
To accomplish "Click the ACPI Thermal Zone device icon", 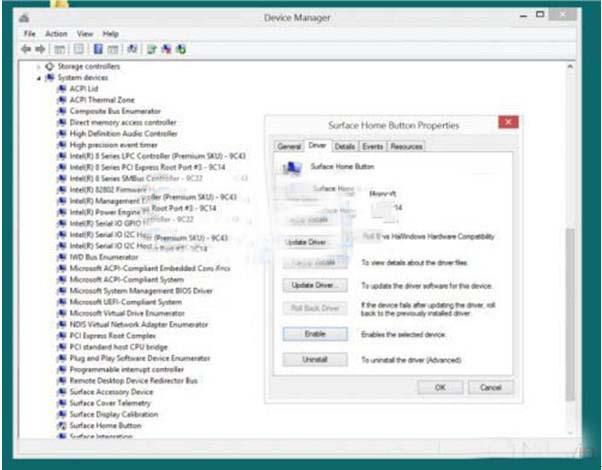I will (x=61, y=100).
